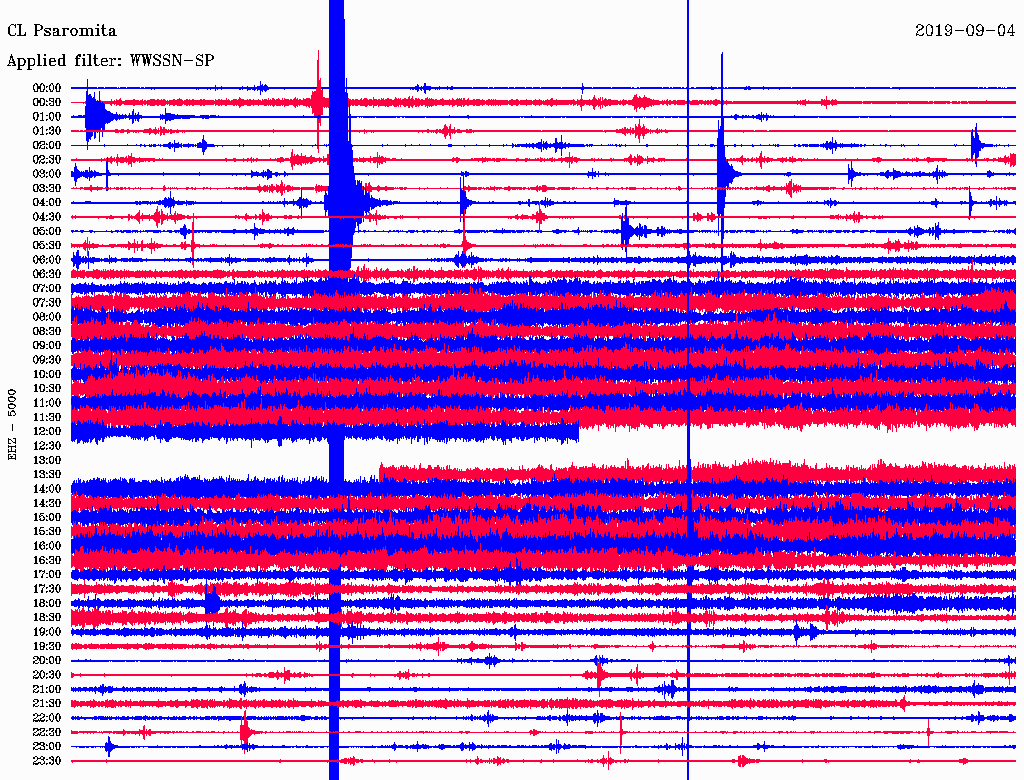The height and width of the screenshot is (780, 1024).
Task: Click the 05:30 time label
Action: click(47, 246)
